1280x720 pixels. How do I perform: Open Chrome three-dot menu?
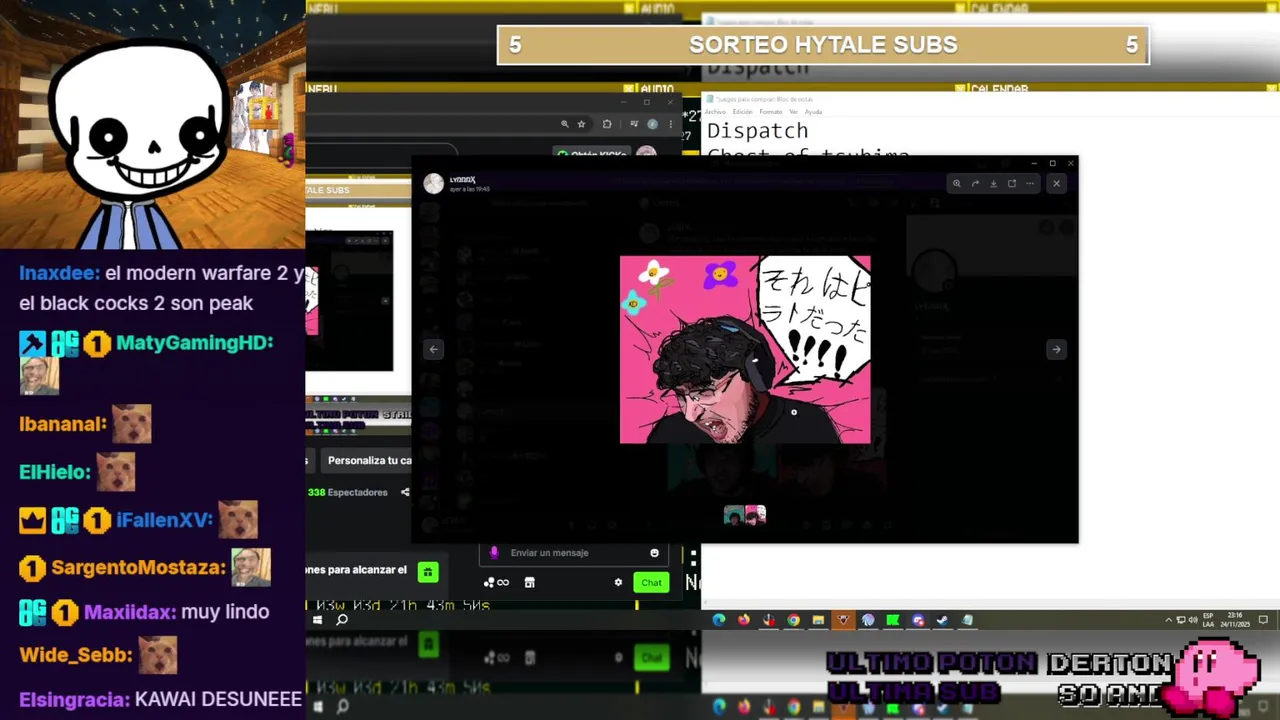[670, 124]
